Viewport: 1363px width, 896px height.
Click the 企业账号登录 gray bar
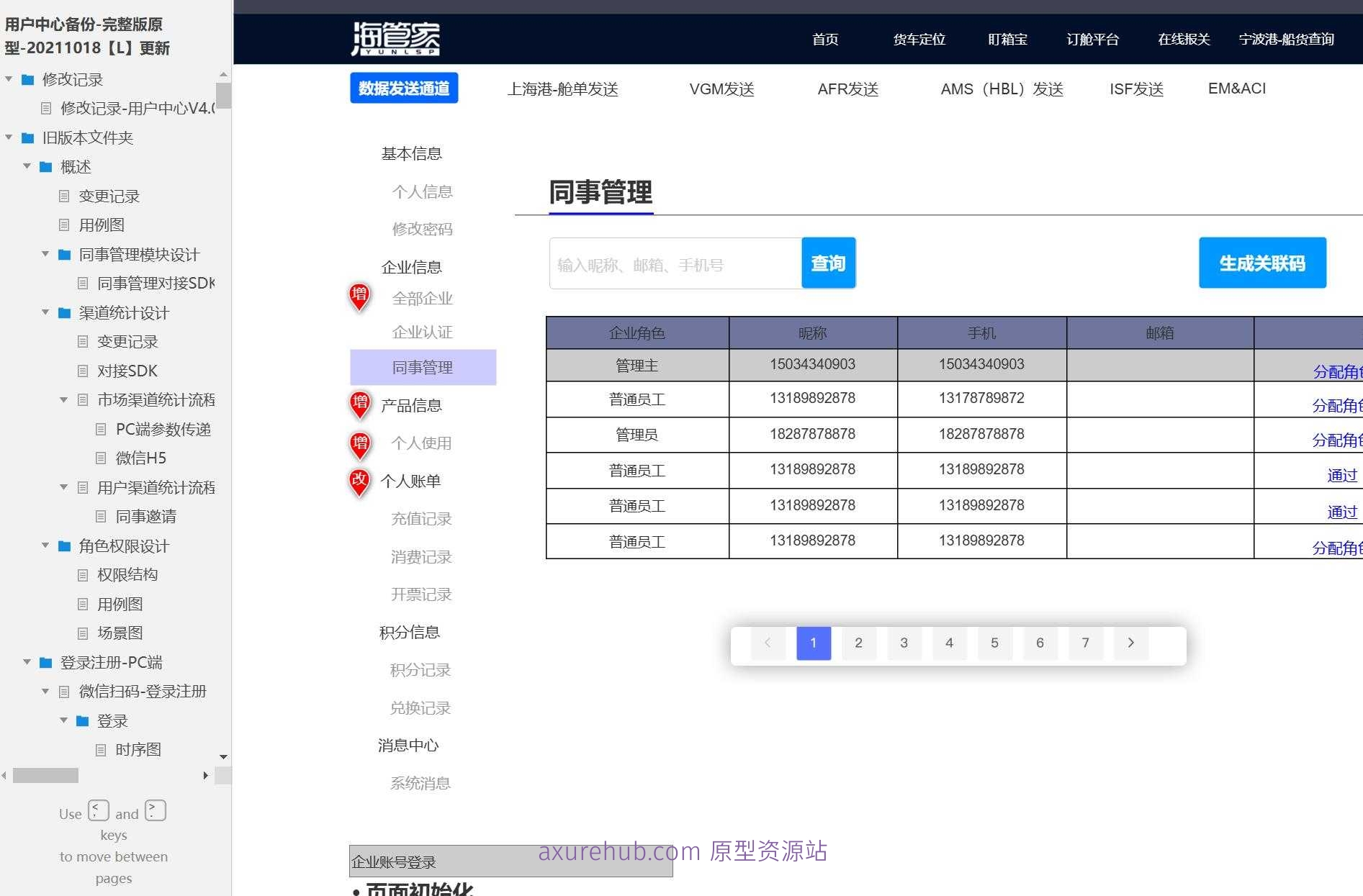(511, 861)
